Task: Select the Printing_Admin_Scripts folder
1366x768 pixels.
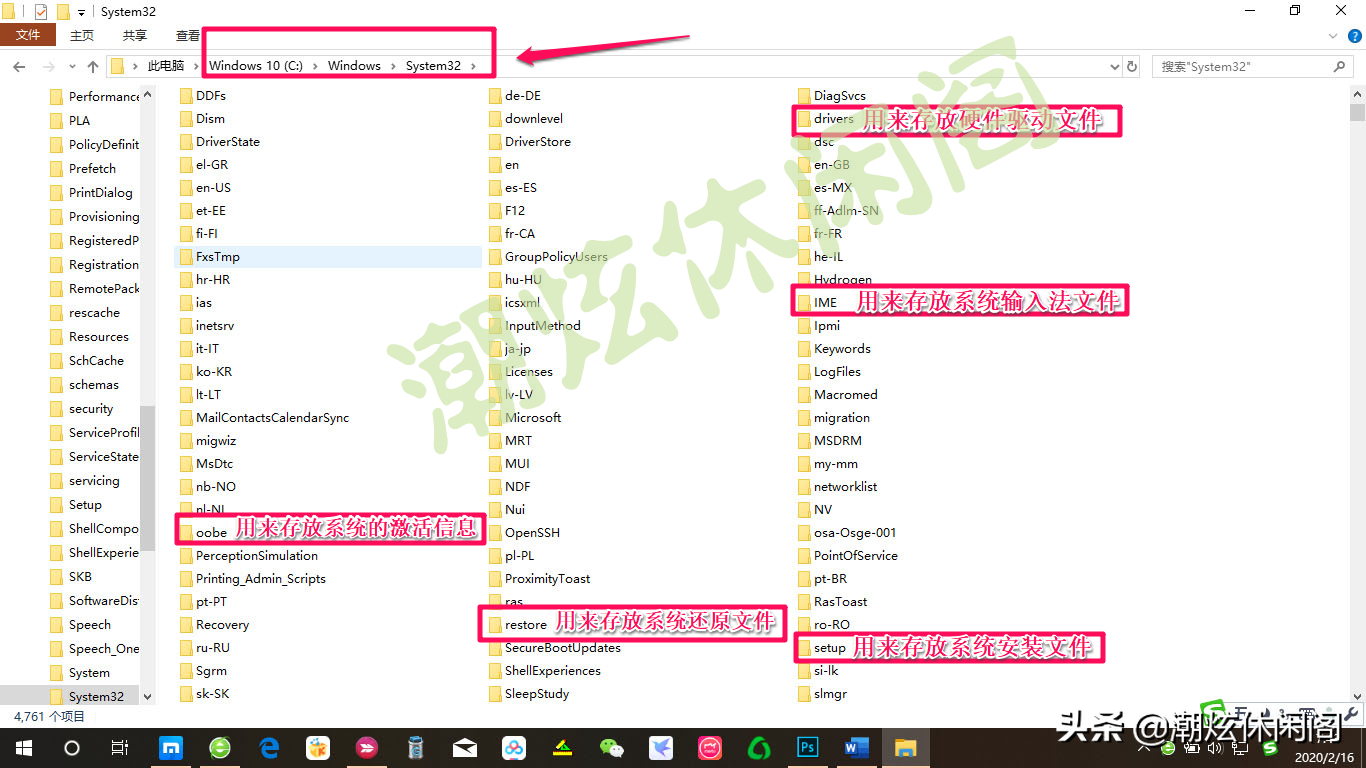Action: tap(261, 579)
